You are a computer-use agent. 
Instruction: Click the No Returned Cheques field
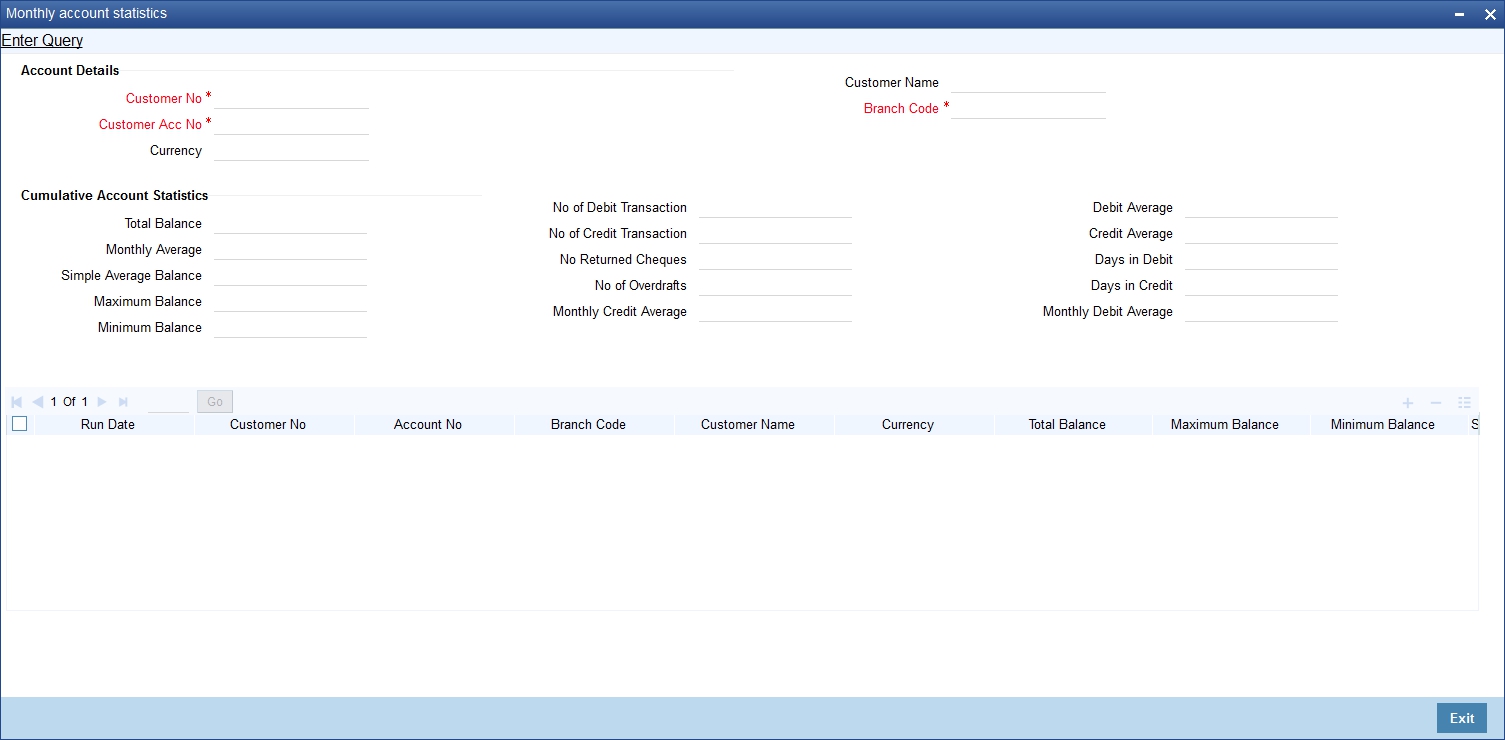775,259
